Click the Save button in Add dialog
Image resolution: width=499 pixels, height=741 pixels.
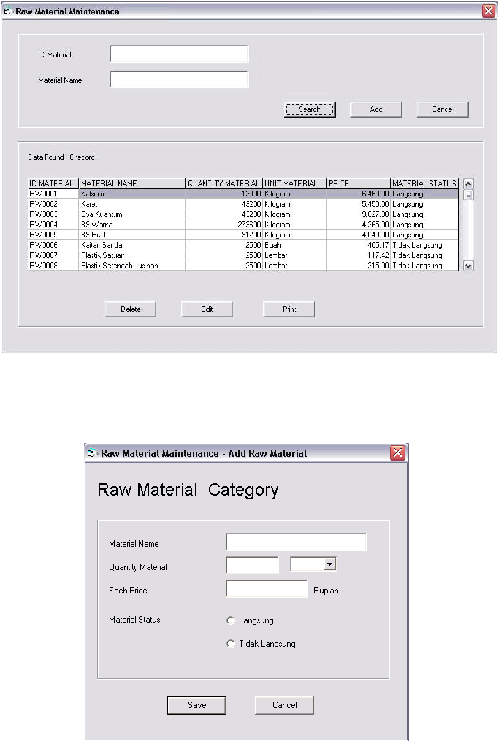(x=196, y=705)
